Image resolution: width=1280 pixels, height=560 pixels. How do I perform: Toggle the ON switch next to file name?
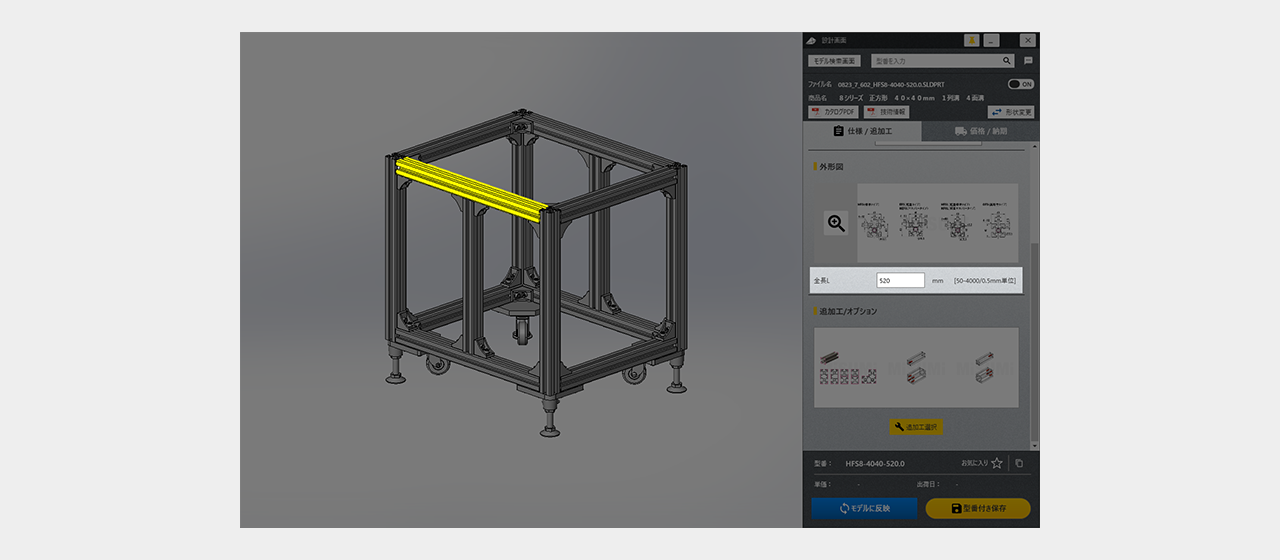[1020, 85]
